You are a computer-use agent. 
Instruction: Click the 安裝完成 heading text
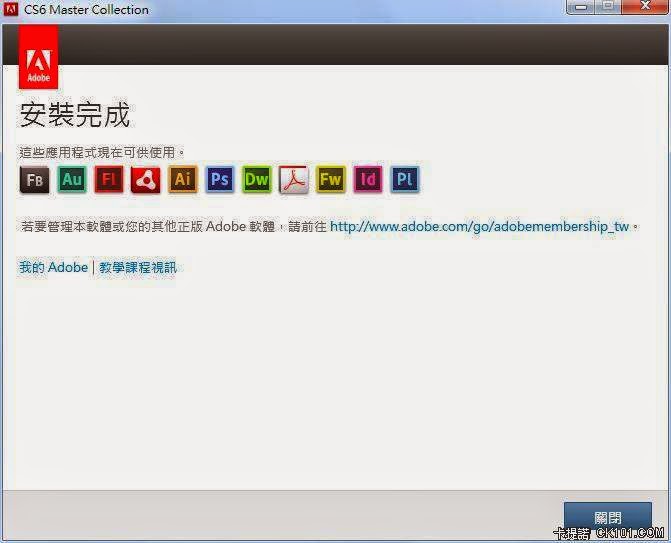[x=75, y=115]
